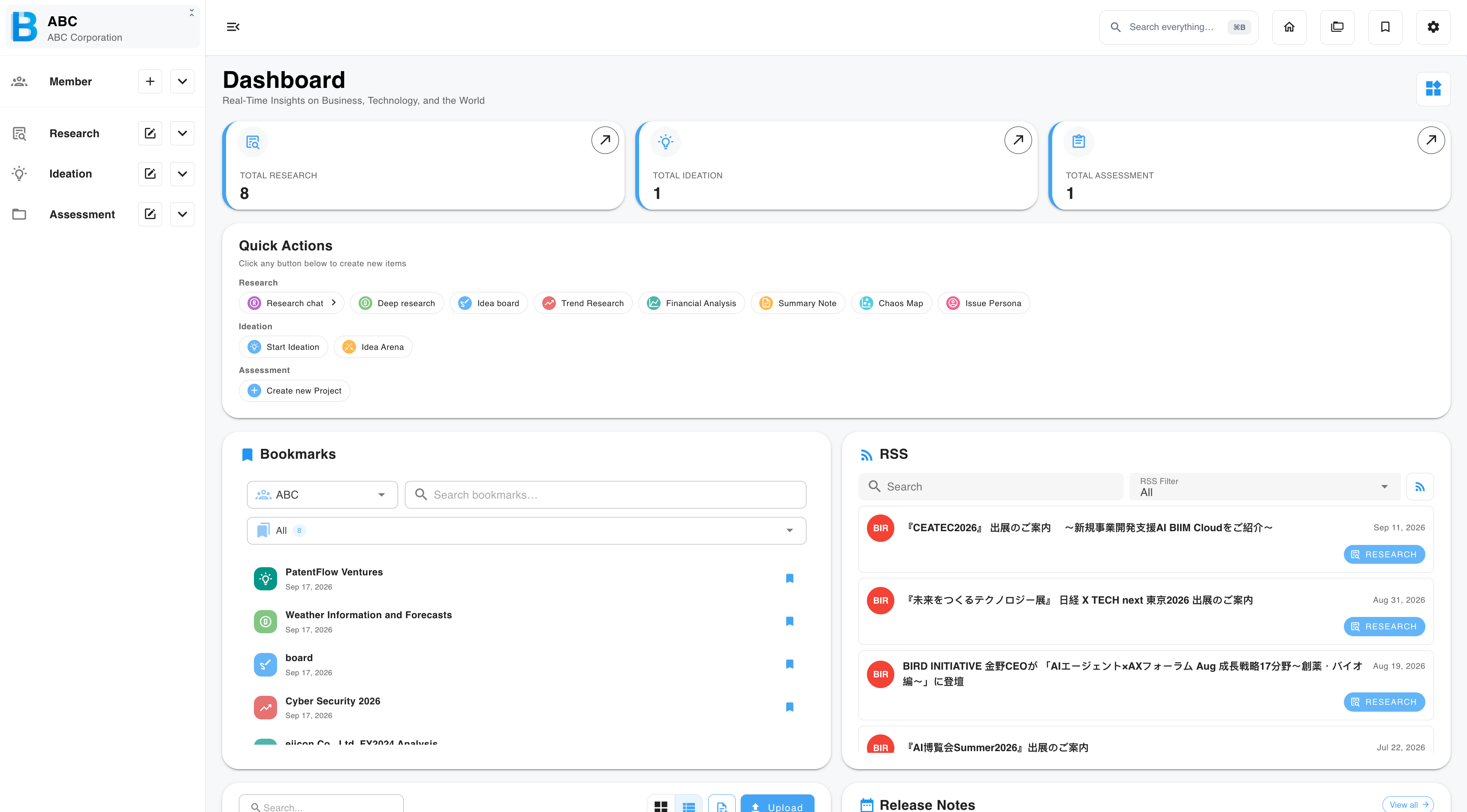Launch Trend Research quick action
Viewport: 1467px width, 812px height.
(583, 303)
